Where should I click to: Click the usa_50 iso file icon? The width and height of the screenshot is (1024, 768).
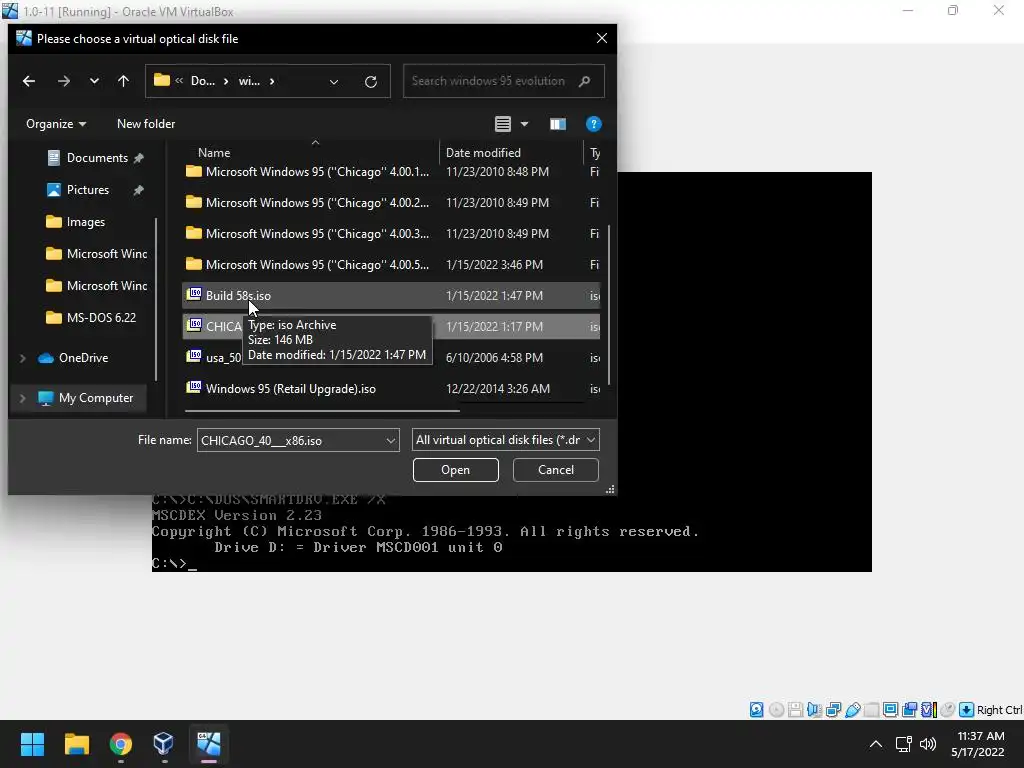tap(194, 357)
